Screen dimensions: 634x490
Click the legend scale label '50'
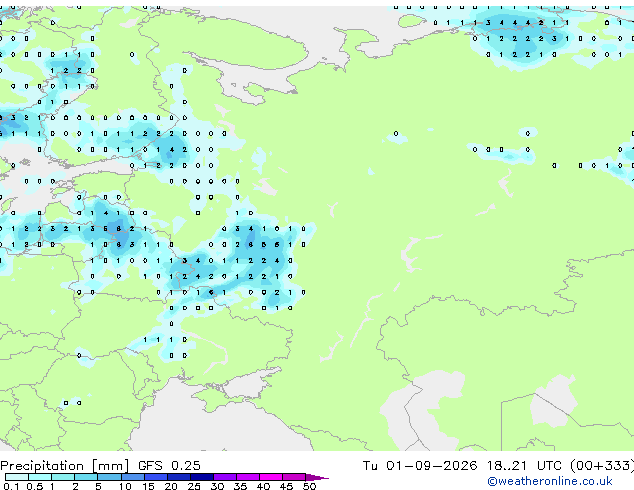tap(309, 486)
